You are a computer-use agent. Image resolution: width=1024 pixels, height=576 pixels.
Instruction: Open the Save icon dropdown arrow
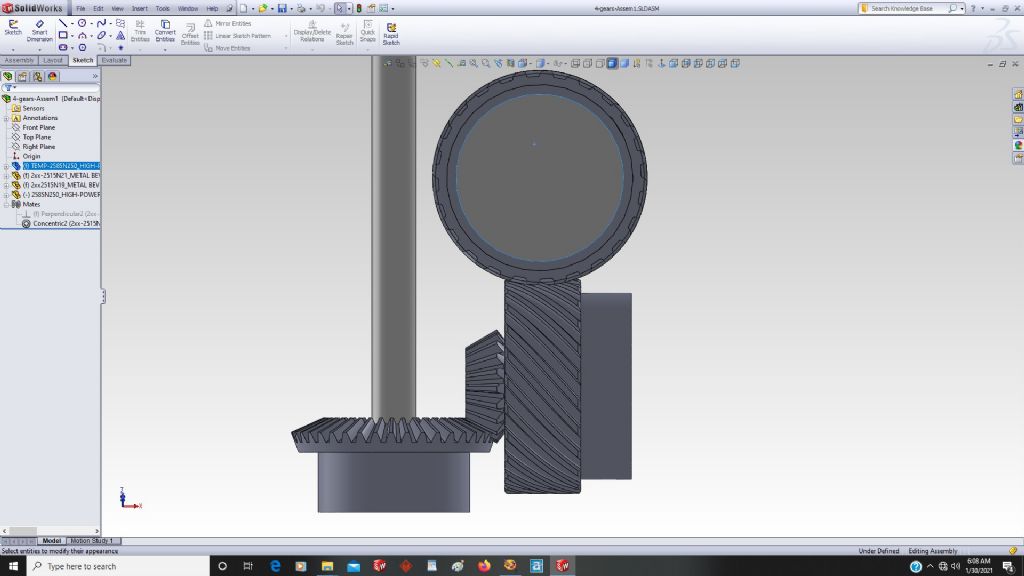(x=291, y=8)
